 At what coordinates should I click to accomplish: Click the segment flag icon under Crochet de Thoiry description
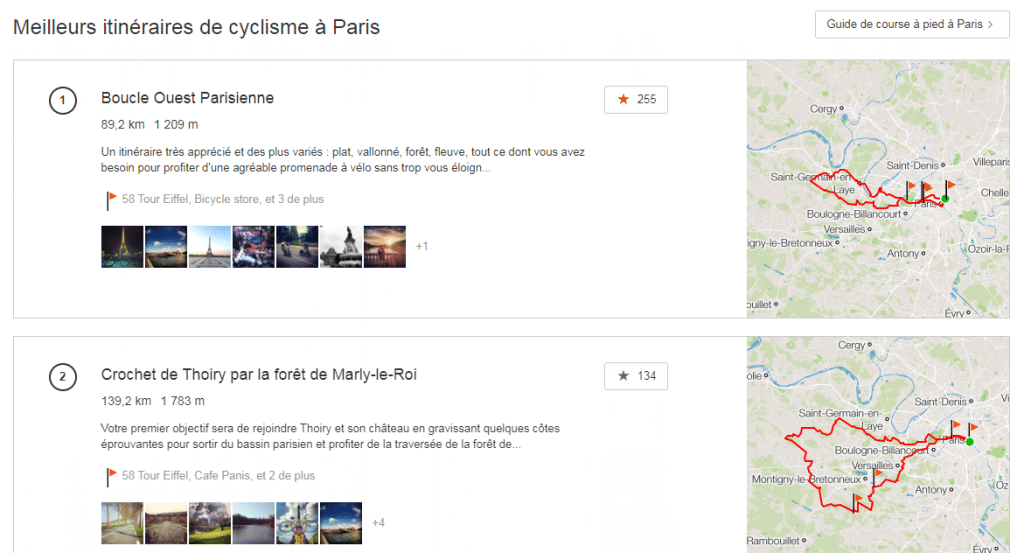click(111, 477)
